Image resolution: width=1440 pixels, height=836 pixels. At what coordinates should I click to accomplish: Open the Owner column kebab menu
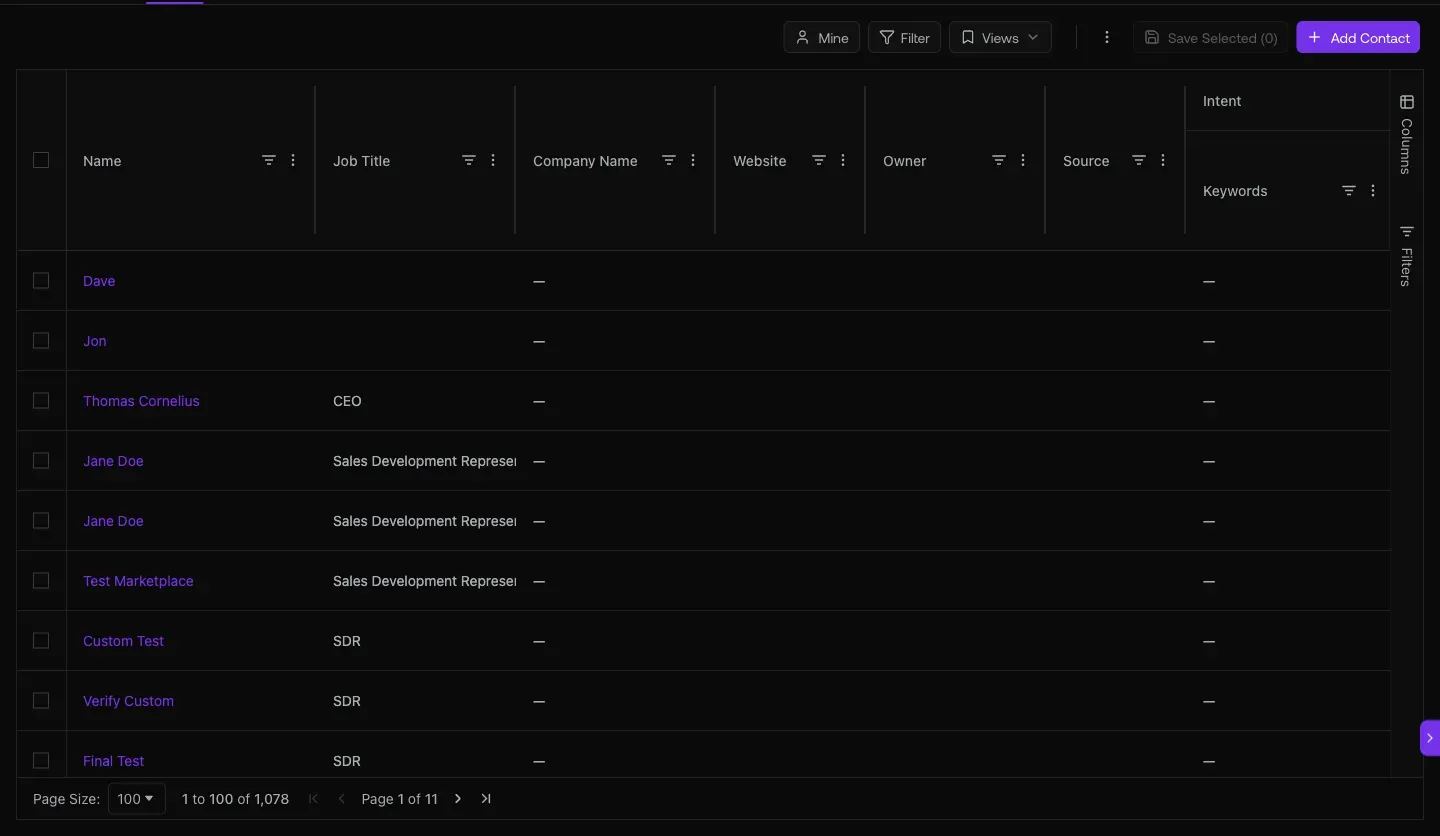click(x=1023, y=160)
